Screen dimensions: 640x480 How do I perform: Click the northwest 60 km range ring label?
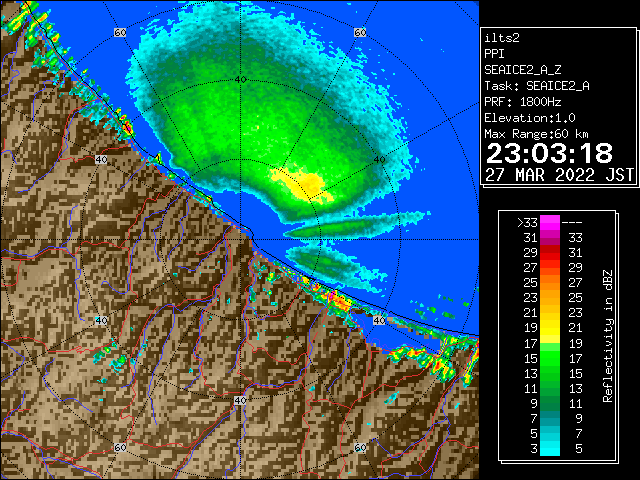point(120,32)
